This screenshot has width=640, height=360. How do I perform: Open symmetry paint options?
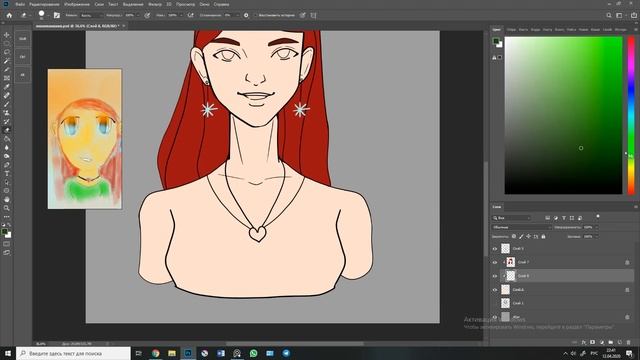click(x=313, y=16)
